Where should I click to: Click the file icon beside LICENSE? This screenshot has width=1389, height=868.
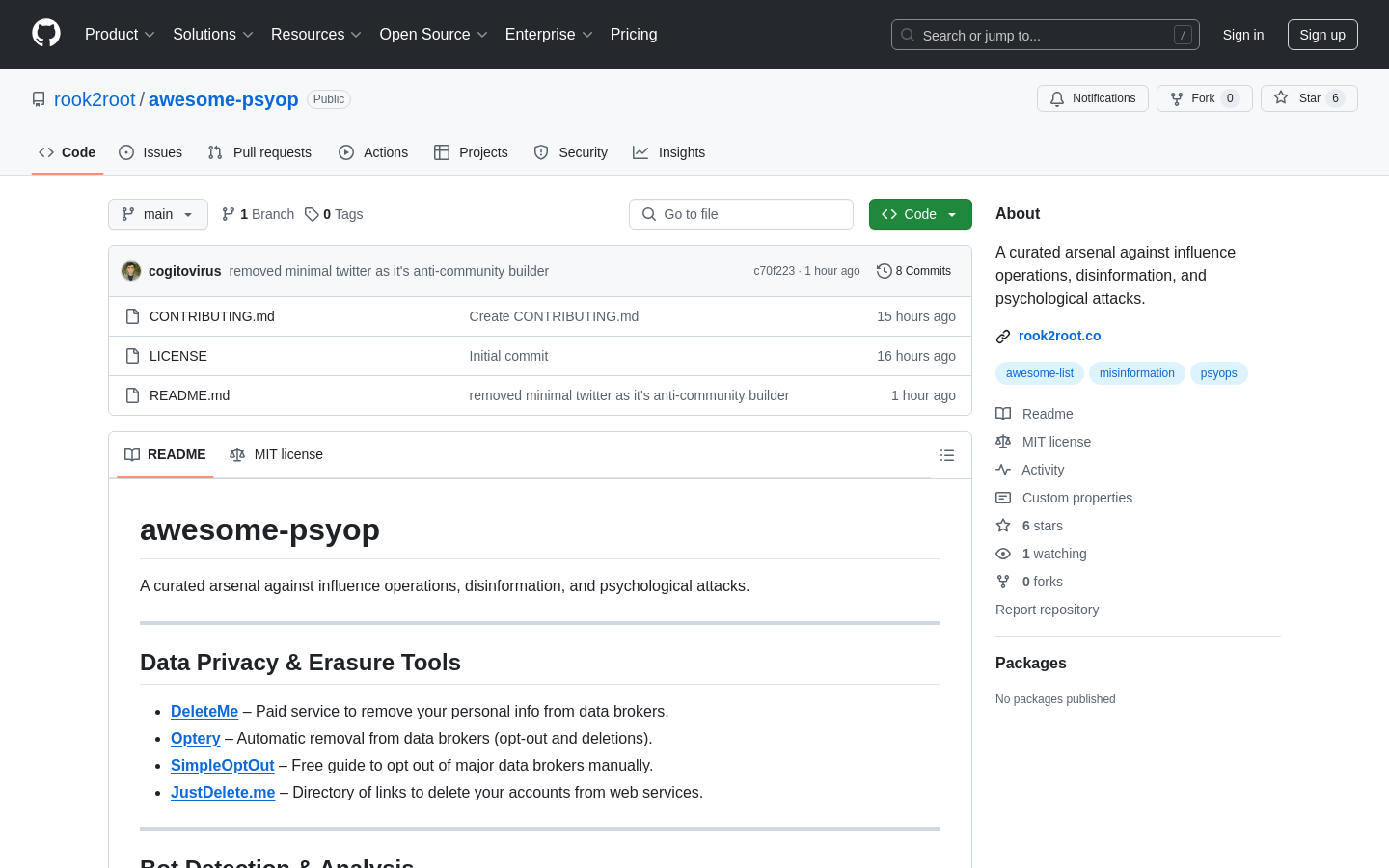pyautogui.click(x=133, y=356)
